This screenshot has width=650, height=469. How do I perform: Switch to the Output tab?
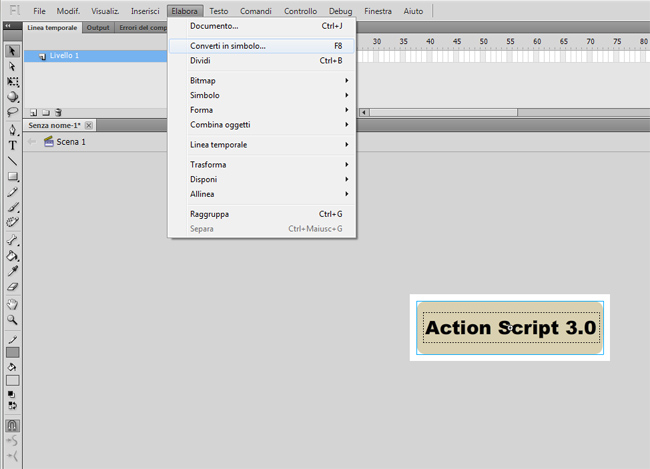pyautogui.click(x=98, y=28)
